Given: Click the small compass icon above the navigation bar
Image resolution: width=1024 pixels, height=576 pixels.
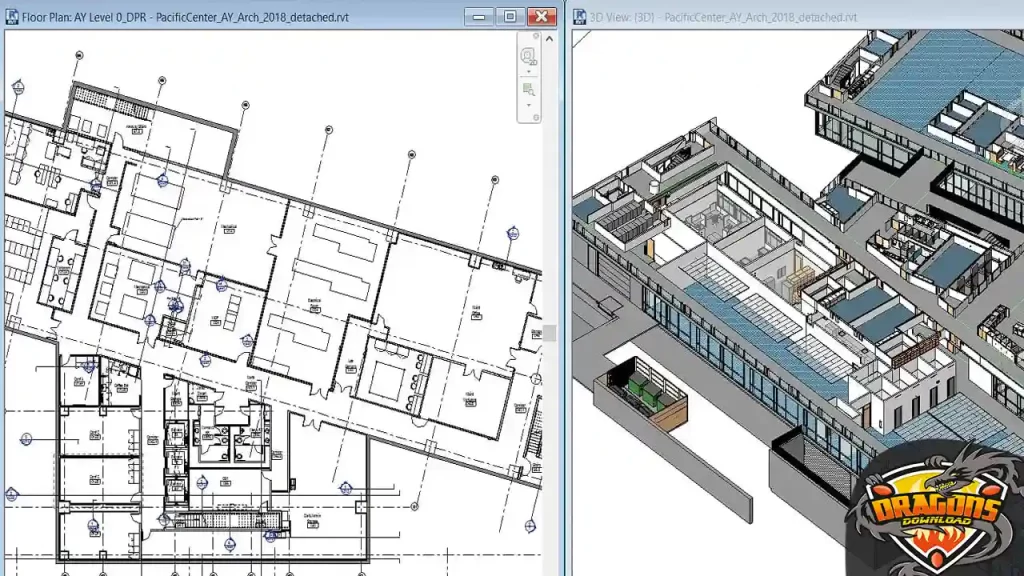Looking at the screenshot, I should click(536, 36).
